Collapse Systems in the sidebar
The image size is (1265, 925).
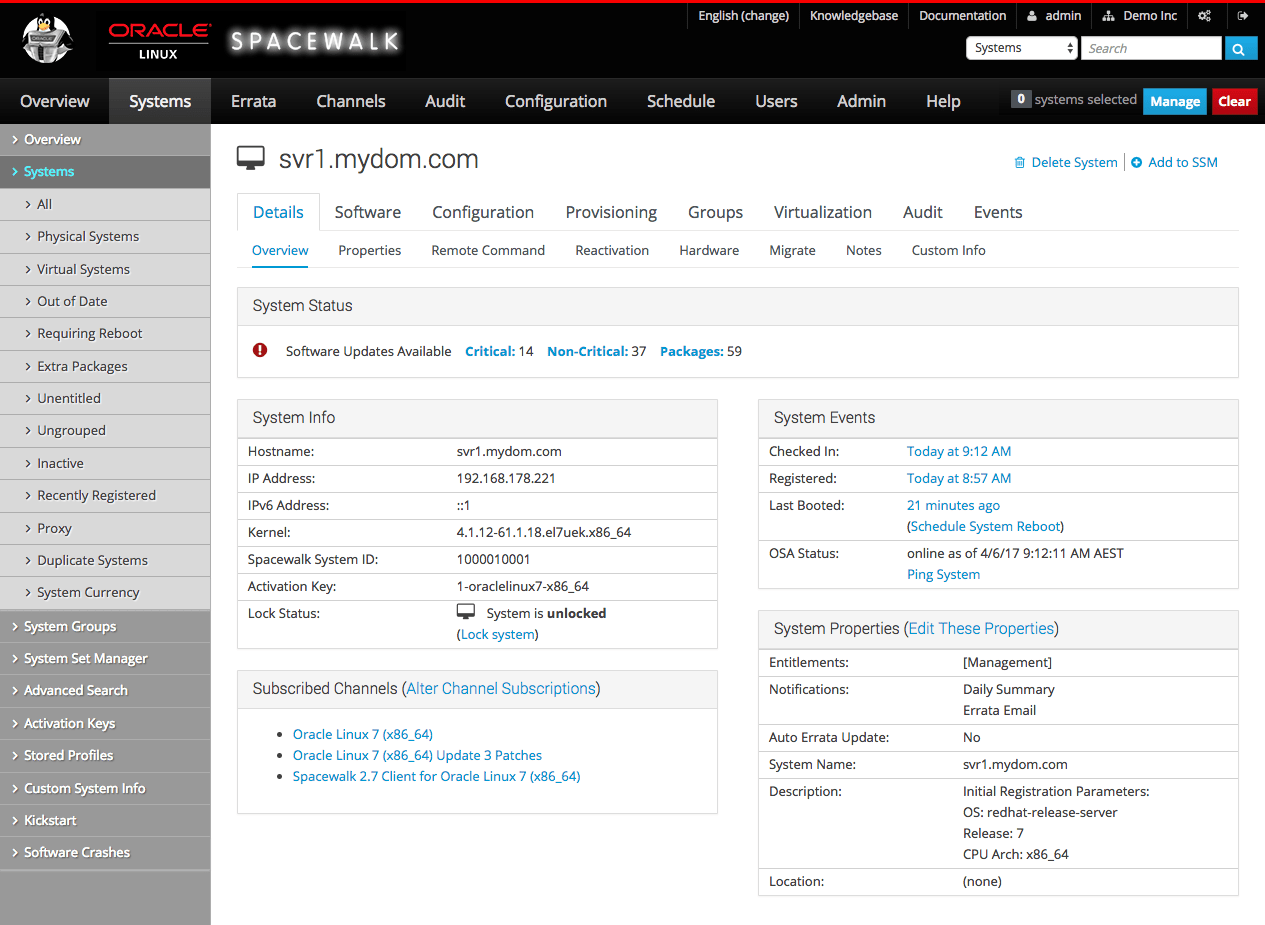pyautogui.click(x=105, y=172)
